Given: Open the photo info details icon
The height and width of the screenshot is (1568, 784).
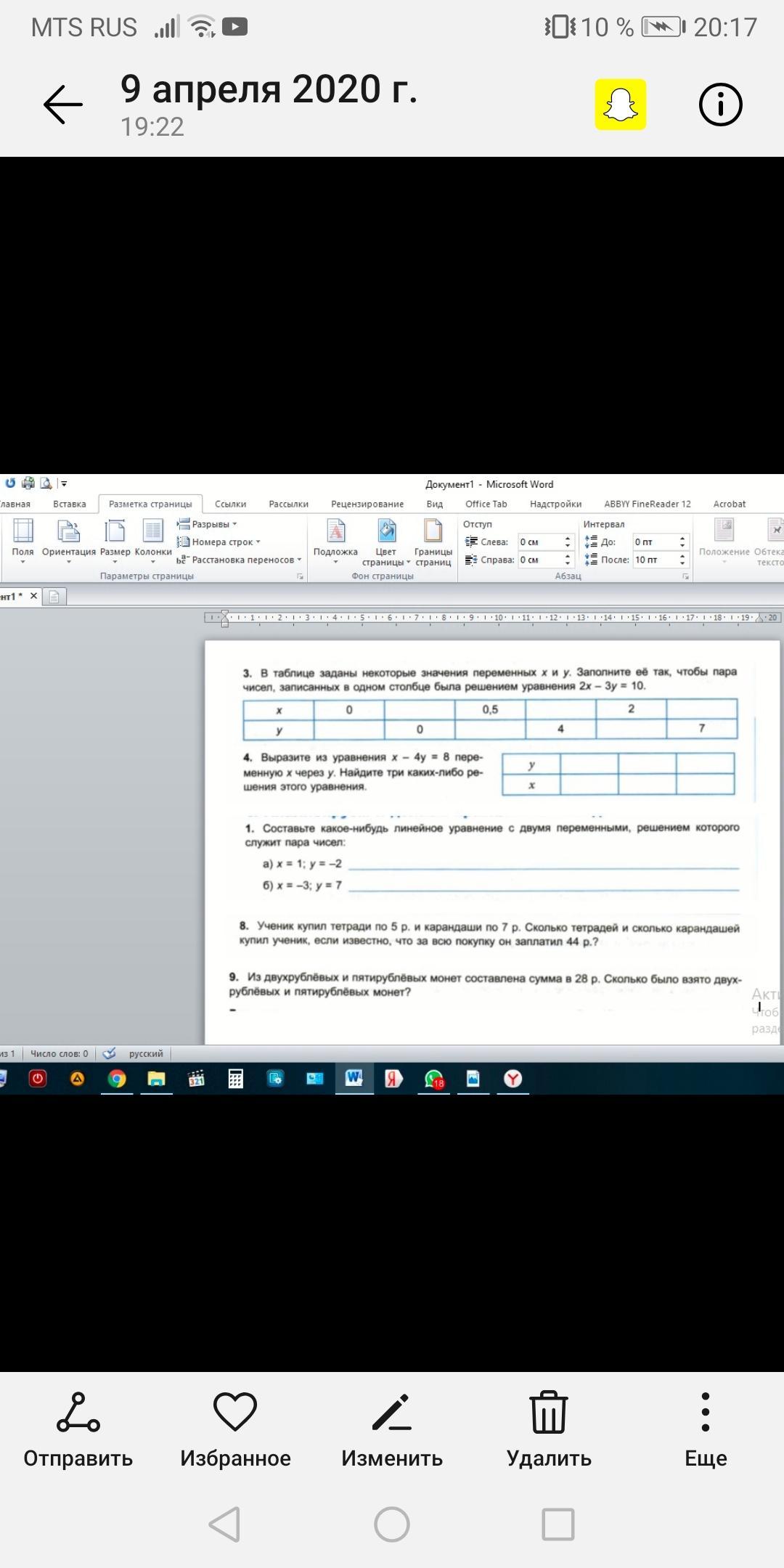Looking at the screenshot, I should click(x=720, y=105).
